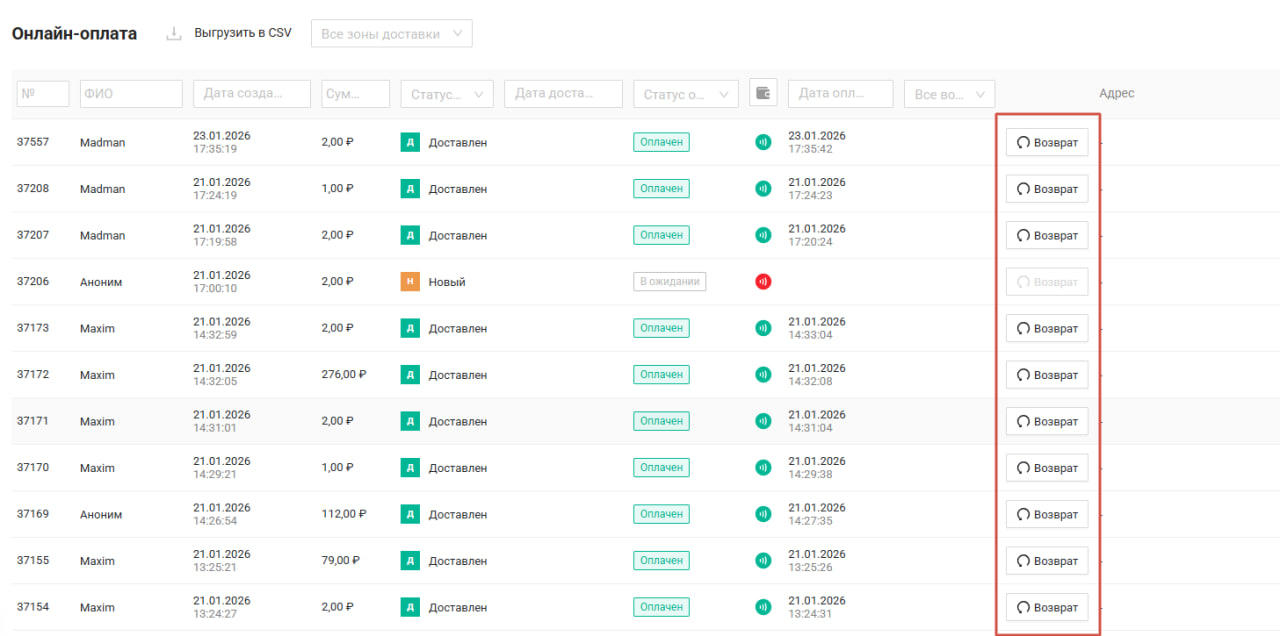Open the Статус оплаты filter dropdown
The image size is (1280, 636).
click(685, 94)
